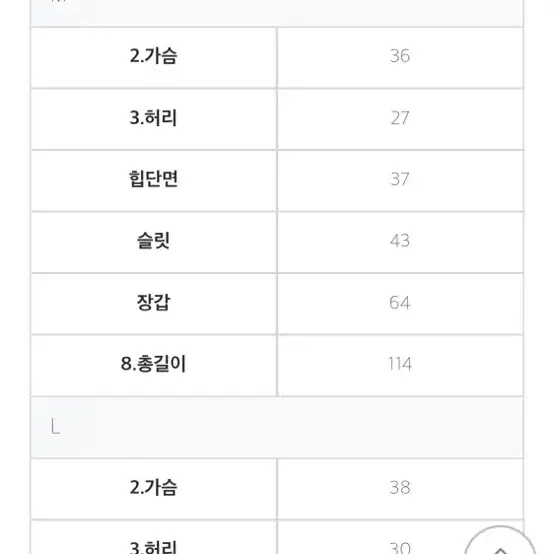
Task: Click the L size 3.허리 label
Action: pos(153,547)
